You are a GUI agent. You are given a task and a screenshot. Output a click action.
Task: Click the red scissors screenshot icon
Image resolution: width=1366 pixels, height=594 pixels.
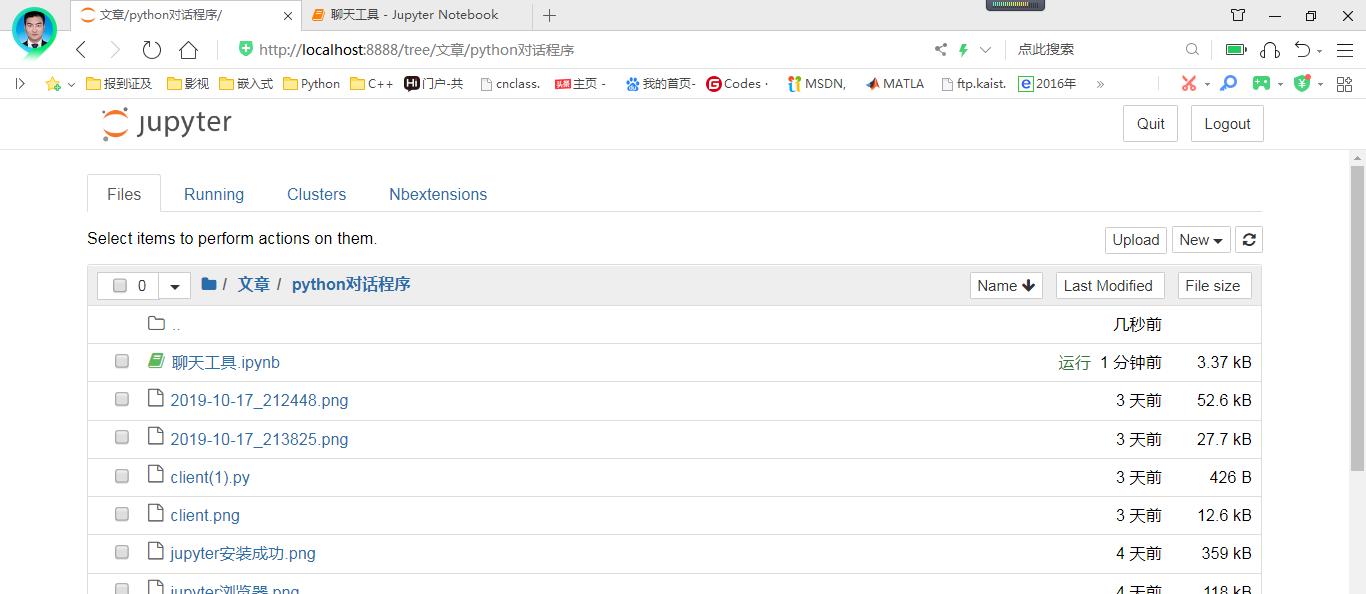pos(1188,84)
